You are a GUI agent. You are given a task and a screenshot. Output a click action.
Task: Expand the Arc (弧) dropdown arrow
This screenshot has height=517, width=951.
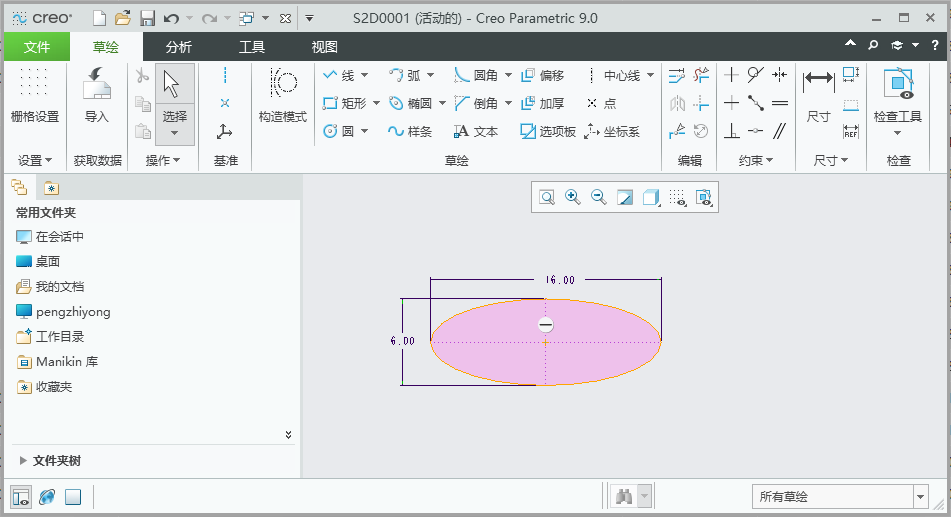(431, 75)
